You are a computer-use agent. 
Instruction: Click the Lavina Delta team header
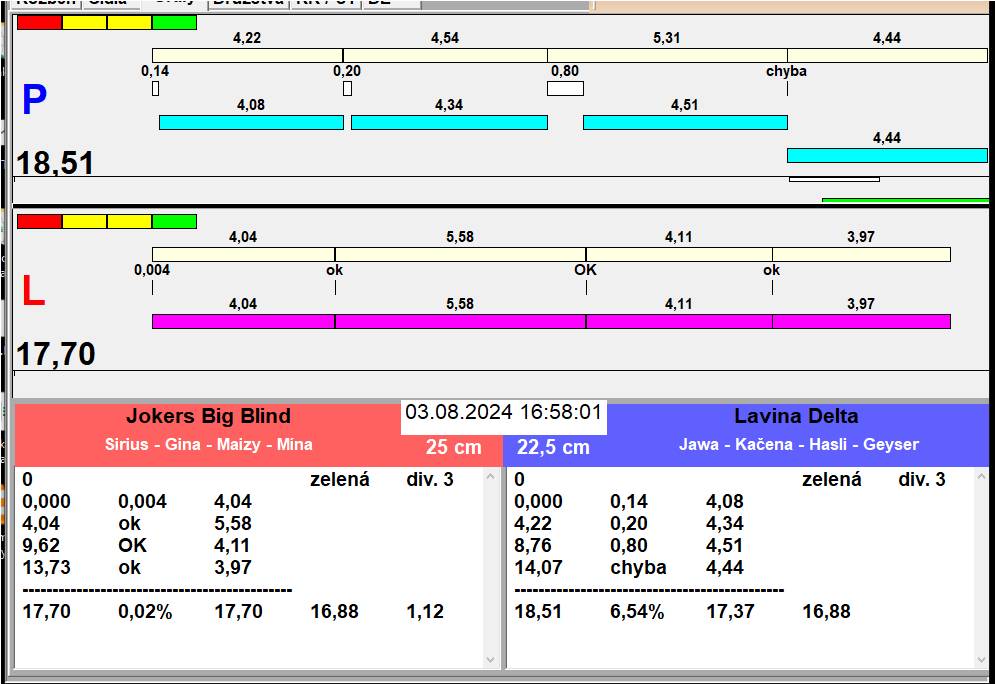796,417
